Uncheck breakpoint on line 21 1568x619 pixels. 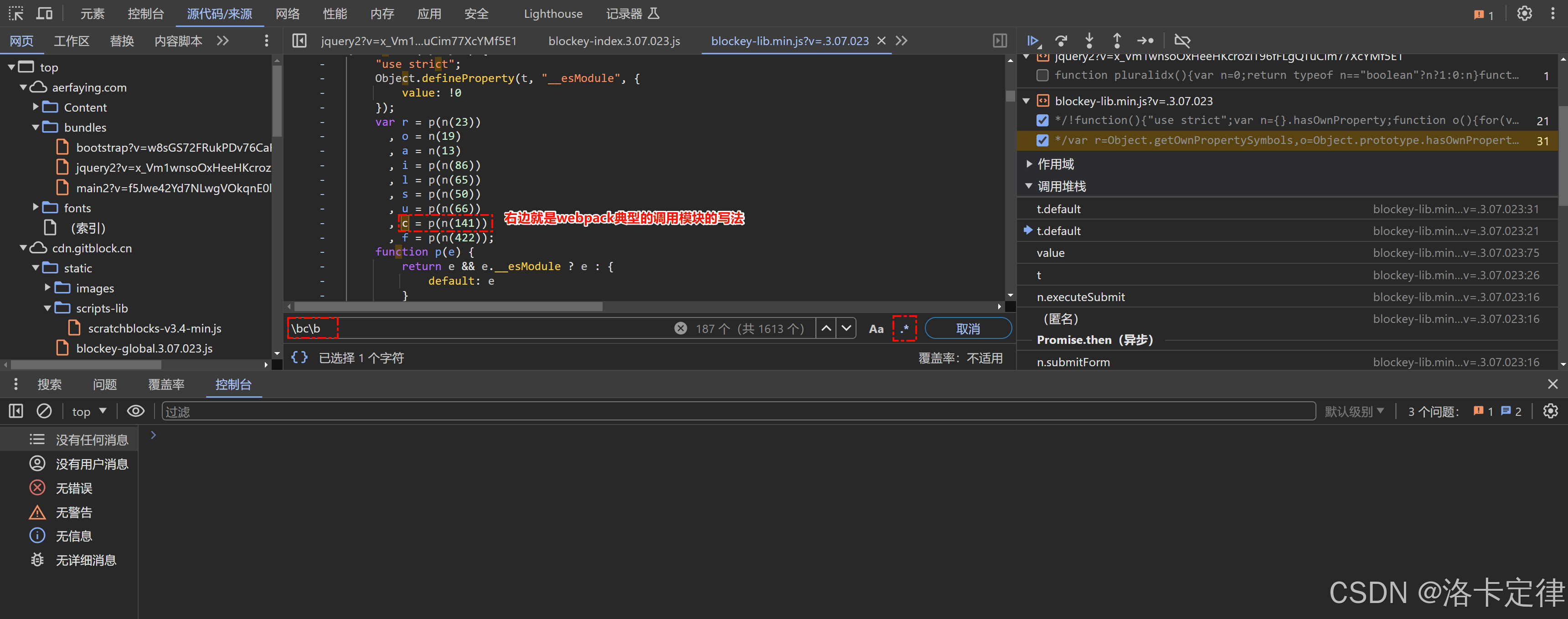(x=1042, y=120)
